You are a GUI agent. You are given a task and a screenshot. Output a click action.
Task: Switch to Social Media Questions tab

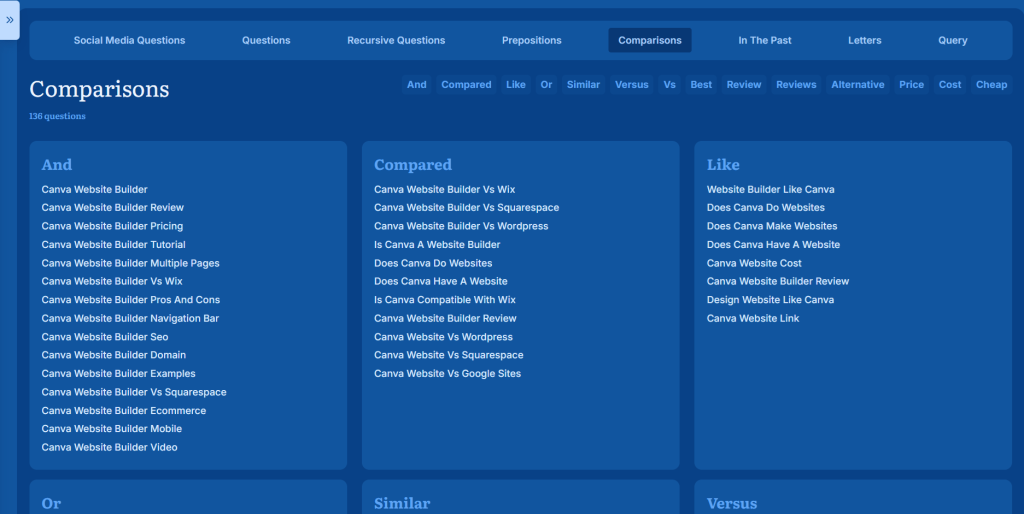[x=129, y=40]
